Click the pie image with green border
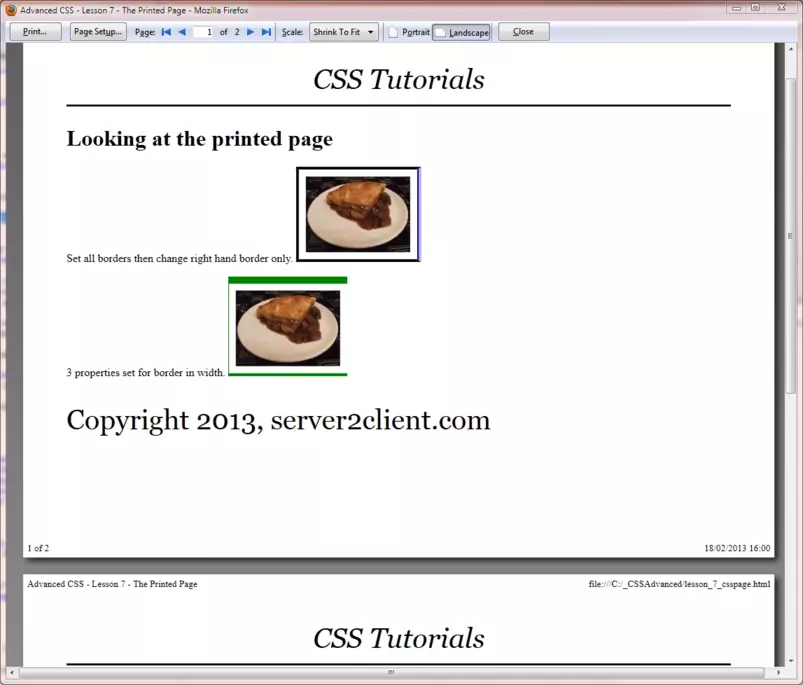803x685 pixels. point(288,327)
